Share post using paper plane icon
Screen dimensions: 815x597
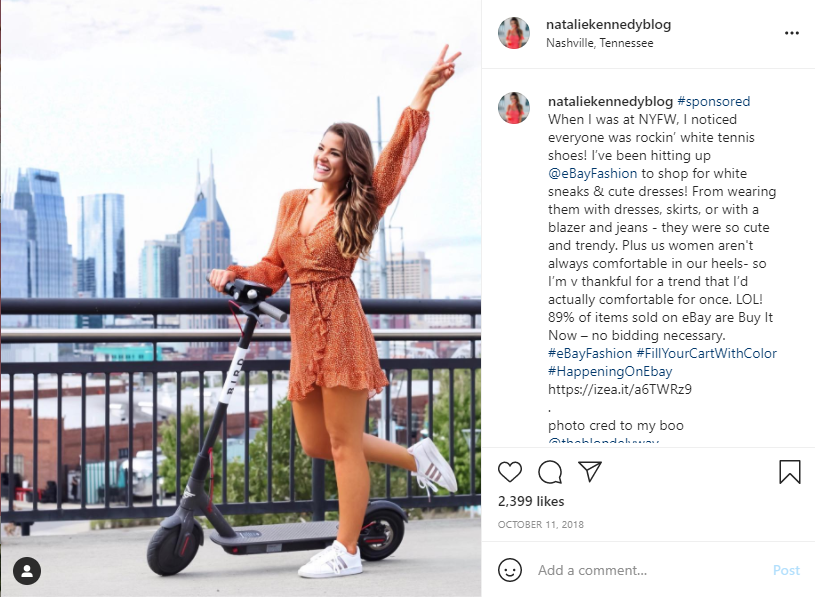(x=590, y=471)
